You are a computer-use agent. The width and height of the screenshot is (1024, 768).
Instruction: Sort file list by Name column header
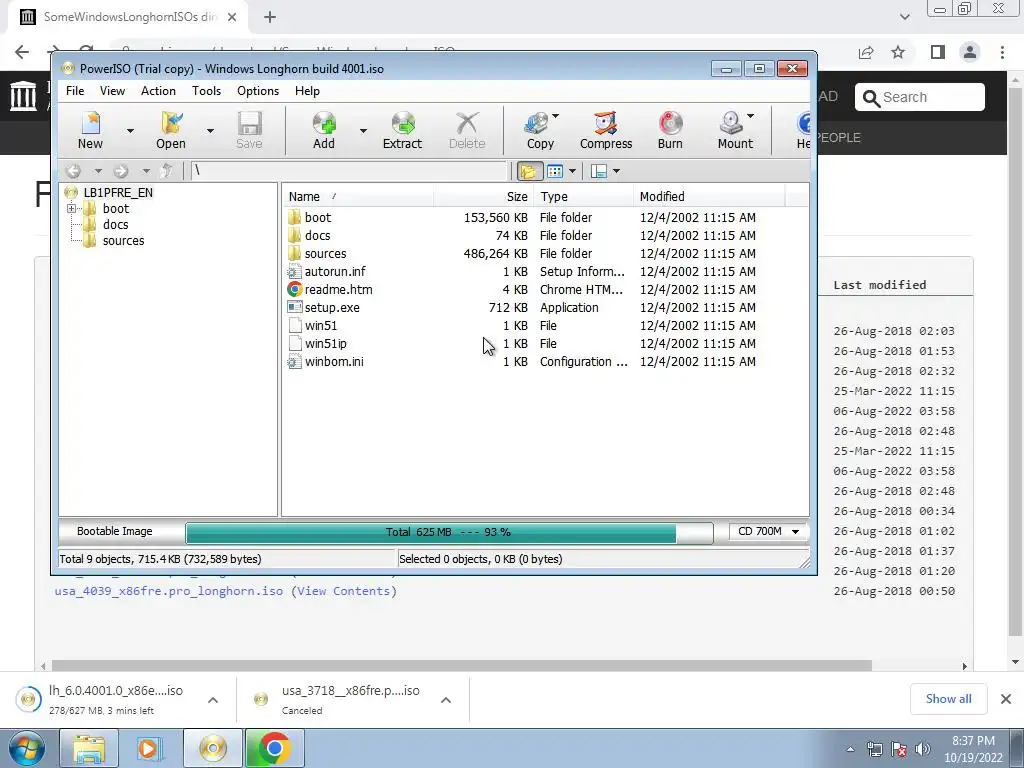click(359, 197)
